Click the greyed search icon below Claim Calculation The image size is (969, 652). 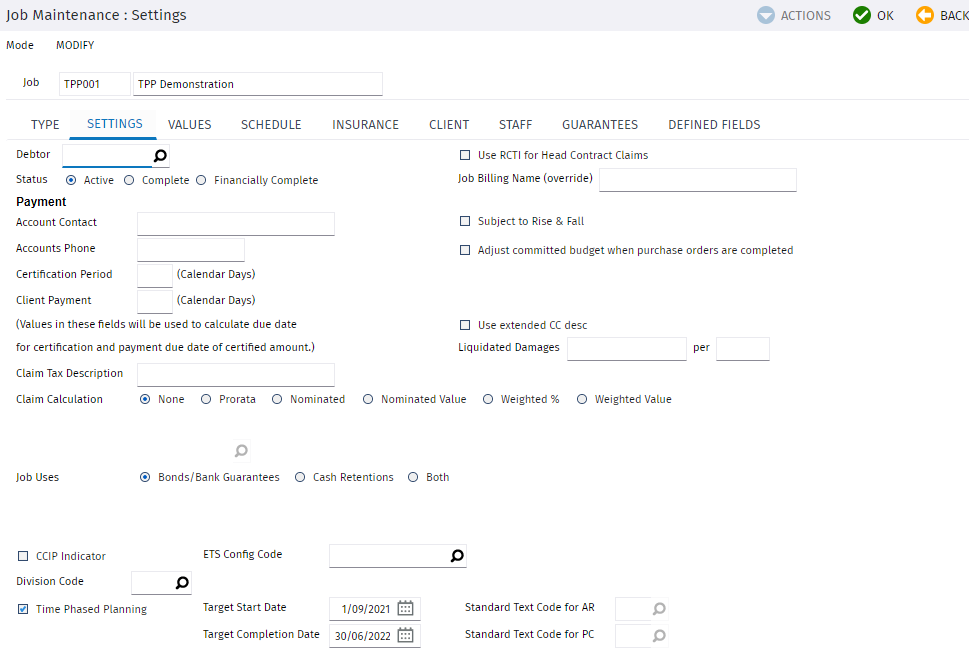point(241,451)
